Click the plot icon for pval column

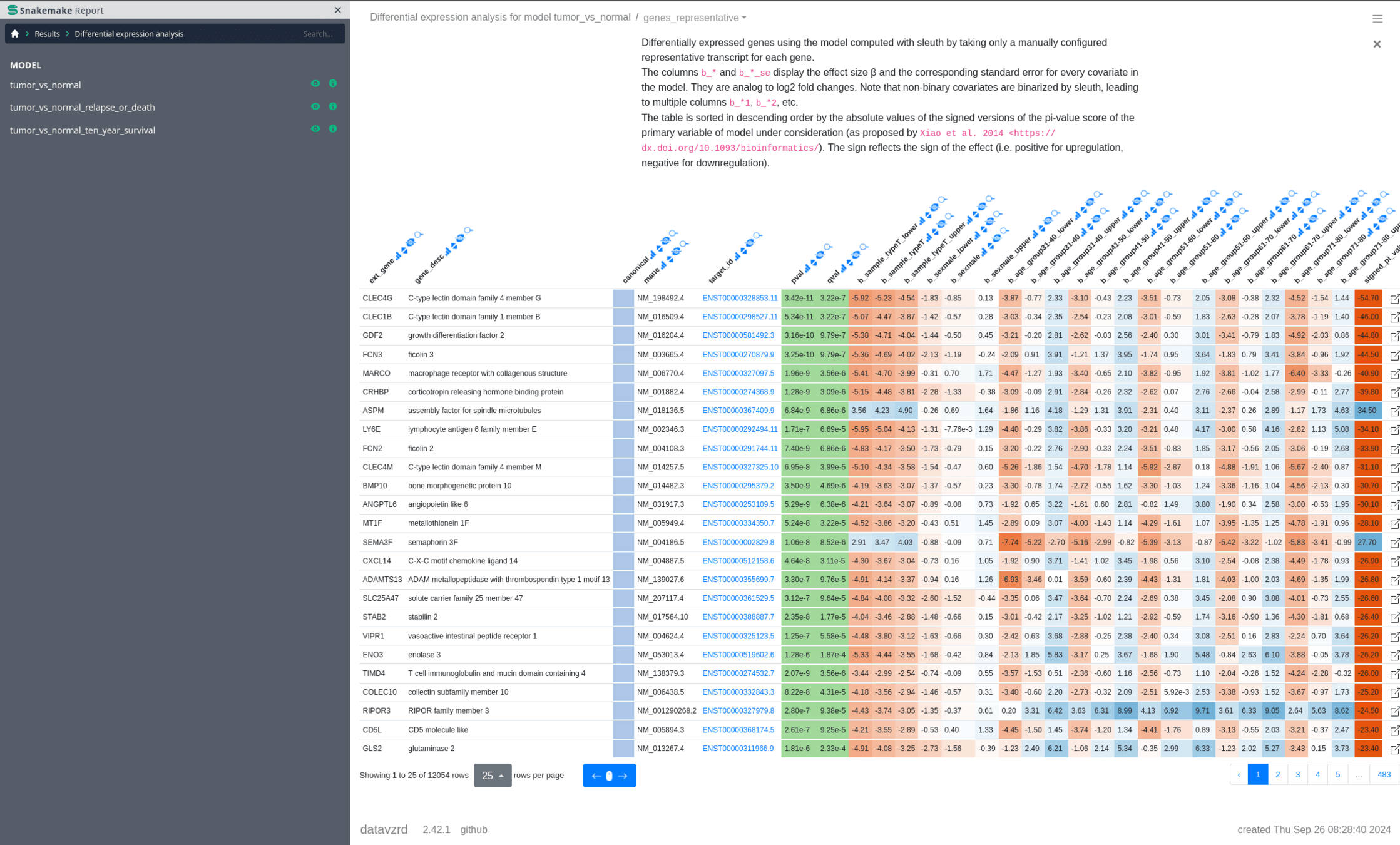[807, 267]
